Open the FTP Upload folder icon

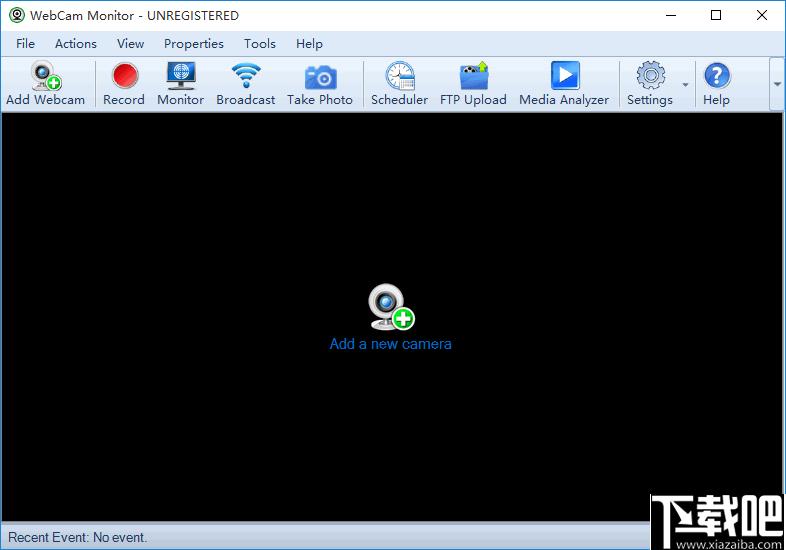474,76
